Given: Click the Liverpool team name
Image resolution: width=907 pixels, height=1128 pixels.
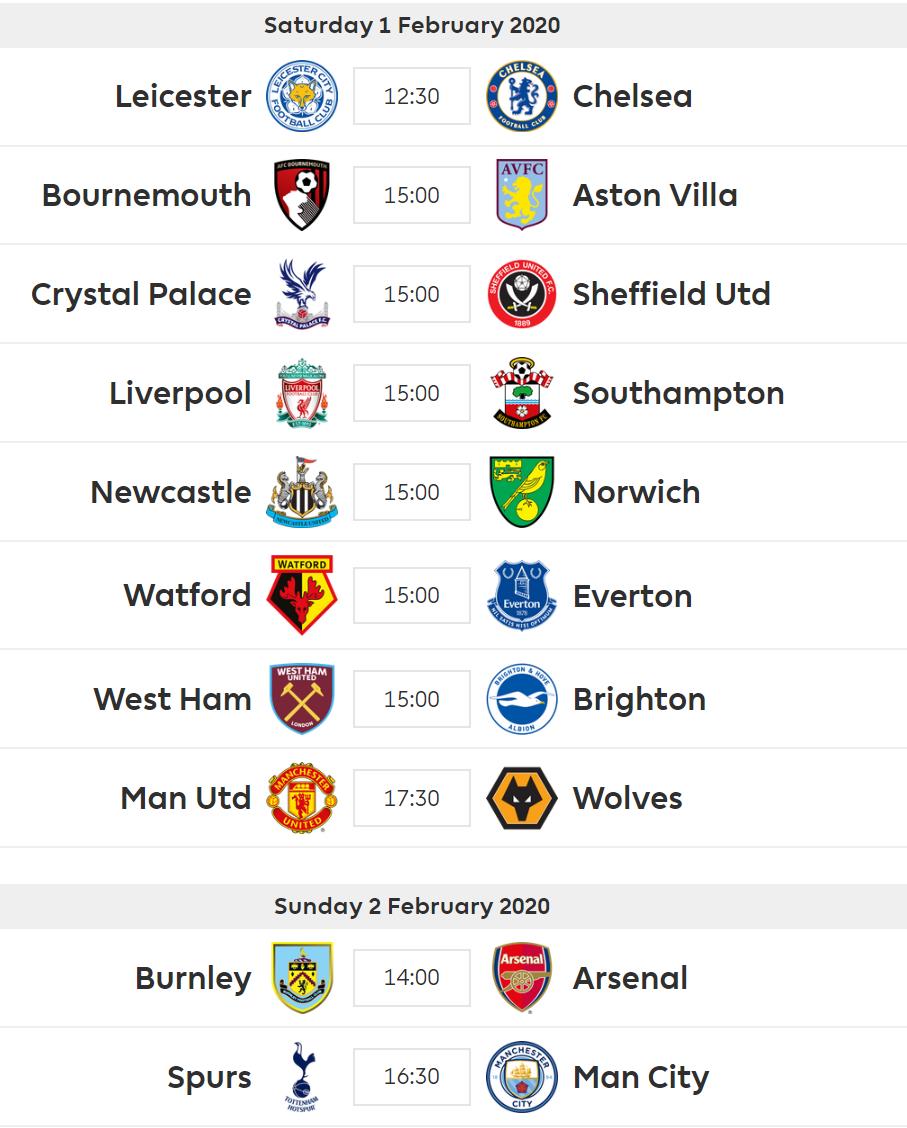Looking at the screenshot, I should [180, 393].
